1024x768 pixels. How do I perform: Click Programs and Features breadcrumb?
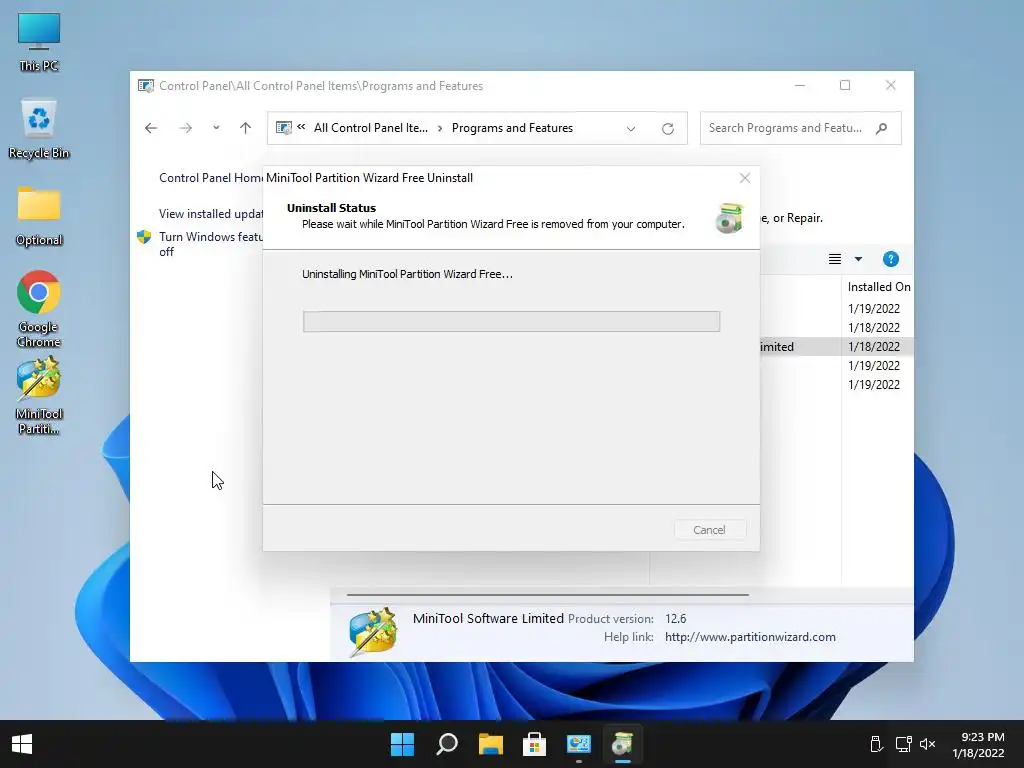click(x=512, y=128)
